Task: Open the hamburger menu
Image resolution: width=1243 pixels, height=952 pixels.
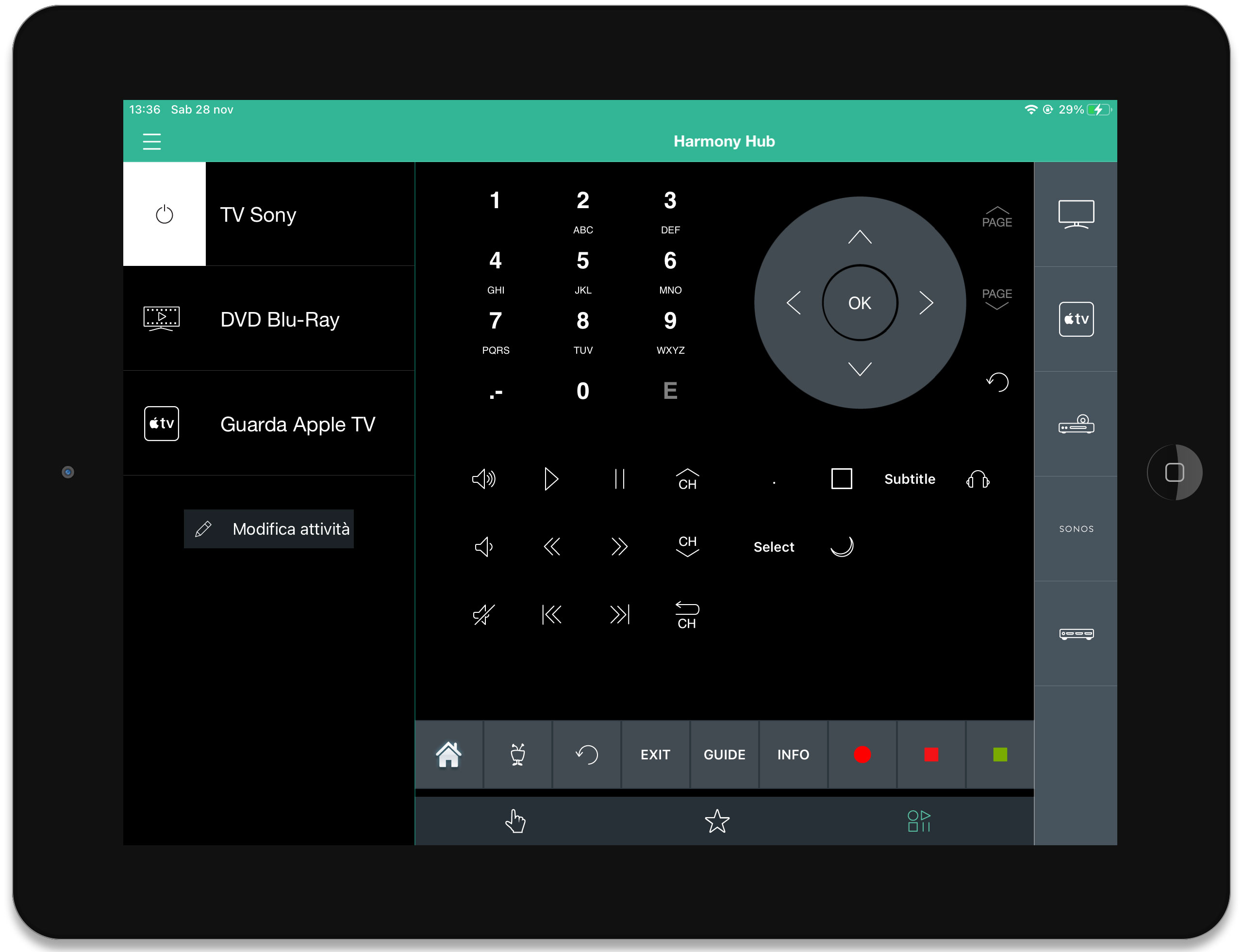Action: point(151,141)
